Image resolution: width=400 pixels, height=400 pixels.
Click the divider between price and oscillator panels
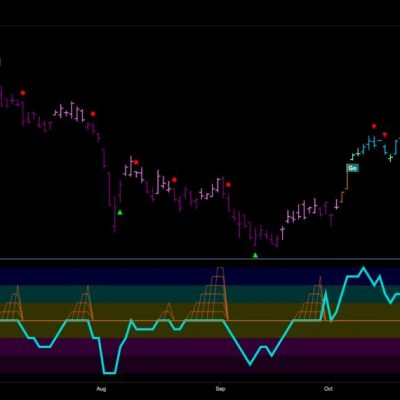tap(200, 259)
